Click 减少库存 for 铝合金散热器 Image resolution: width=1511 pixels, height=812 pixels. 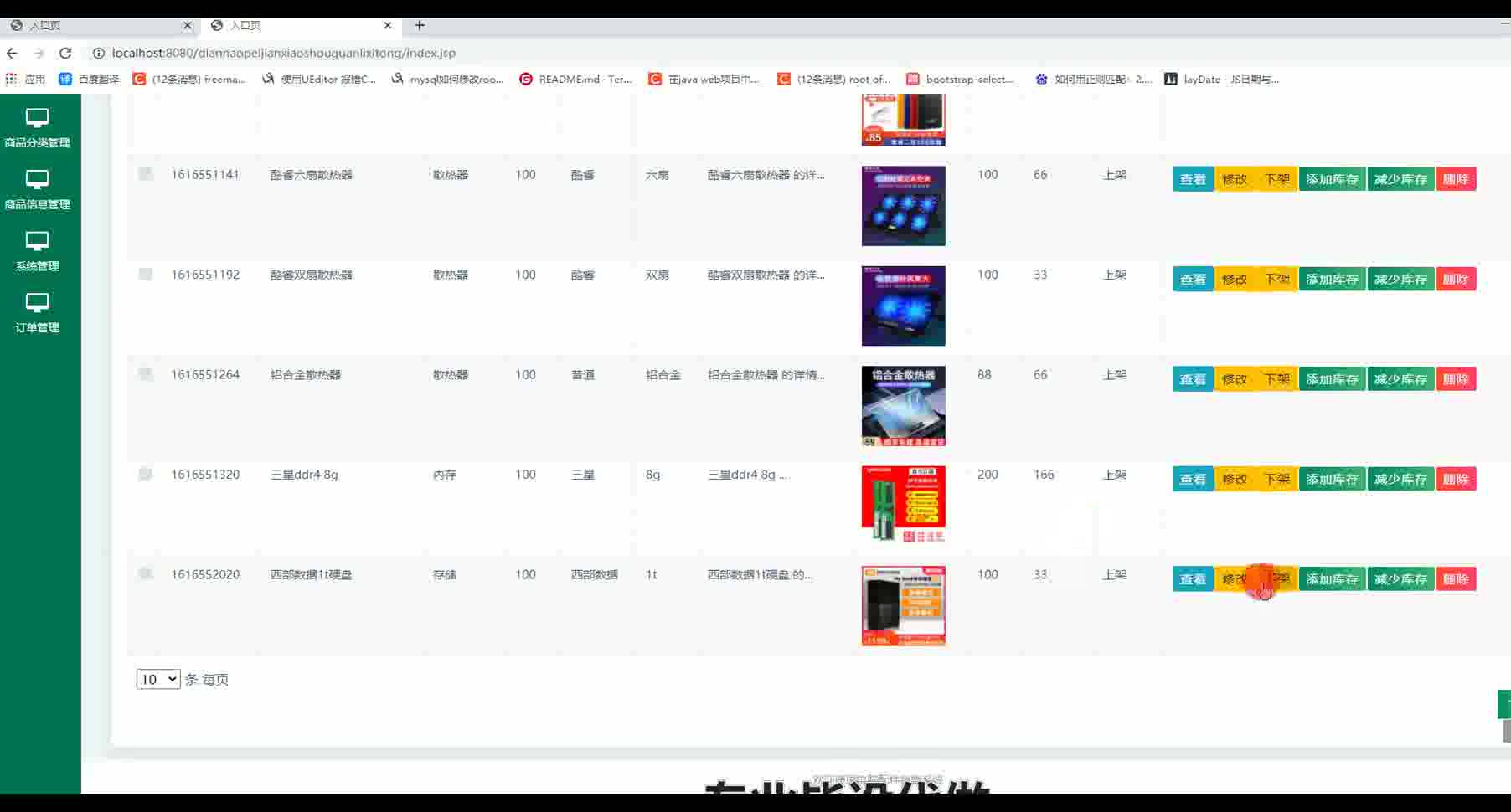[x=1400, y=379]
